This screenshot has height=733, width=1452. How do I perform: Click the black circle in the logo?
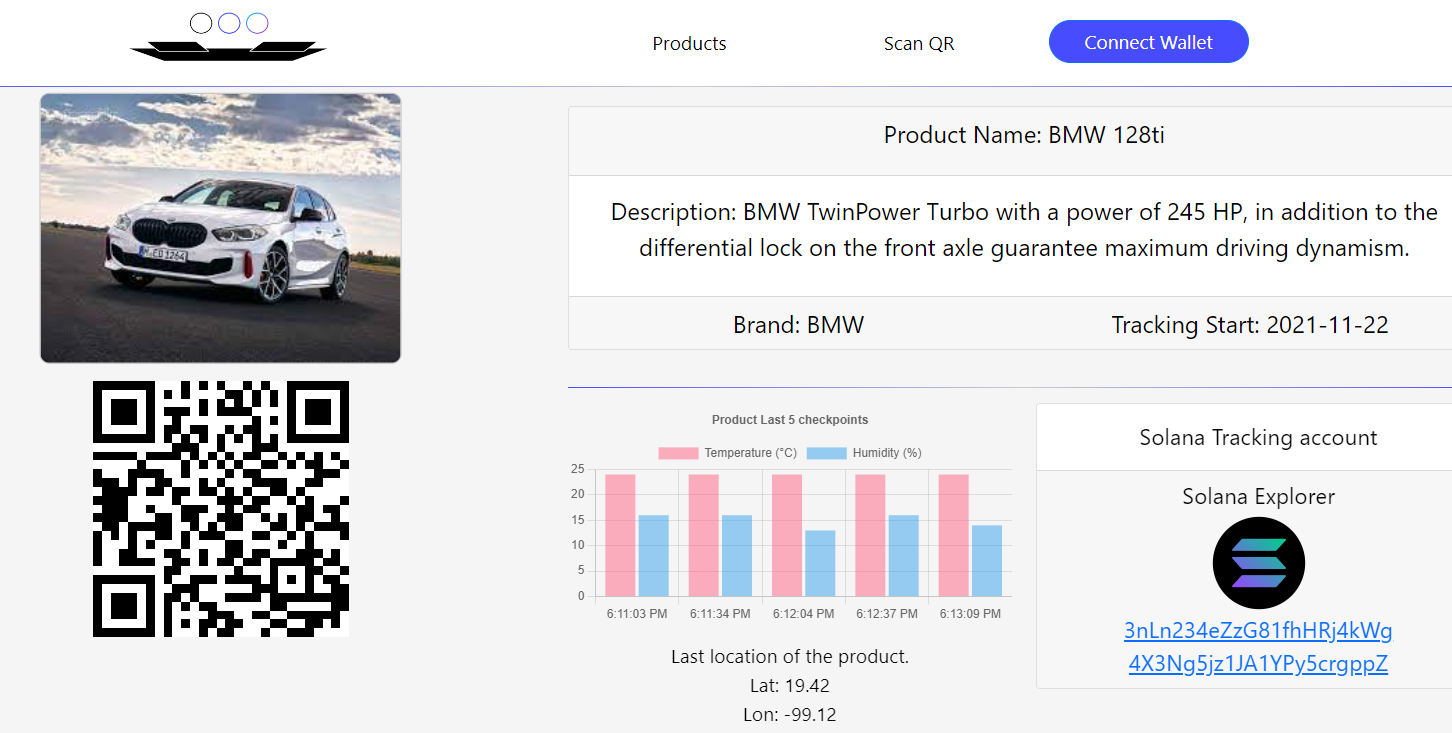(201, 23)
